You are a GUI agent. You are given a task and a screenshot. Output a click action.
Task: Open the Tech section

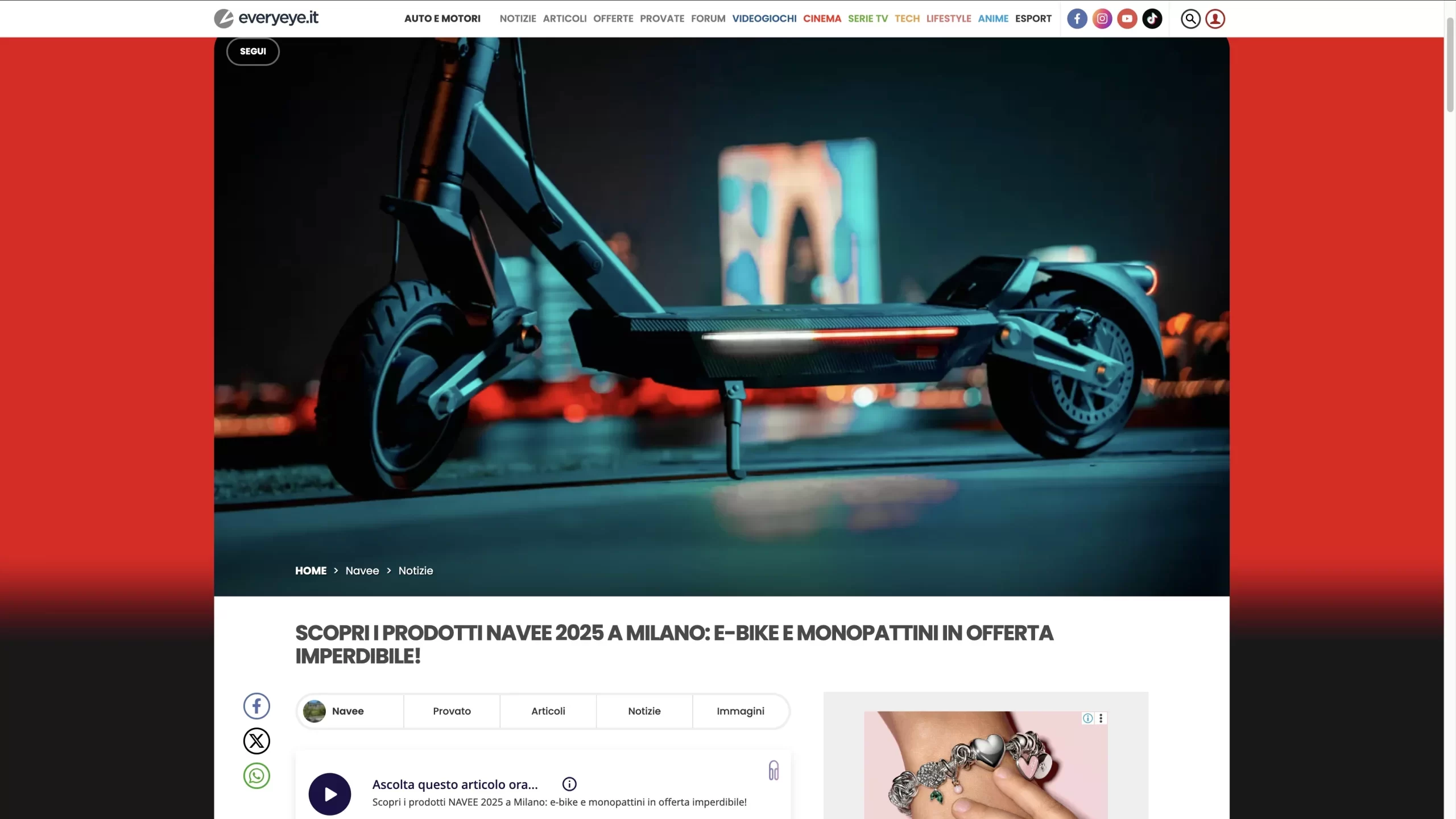[x=907, y=19]
